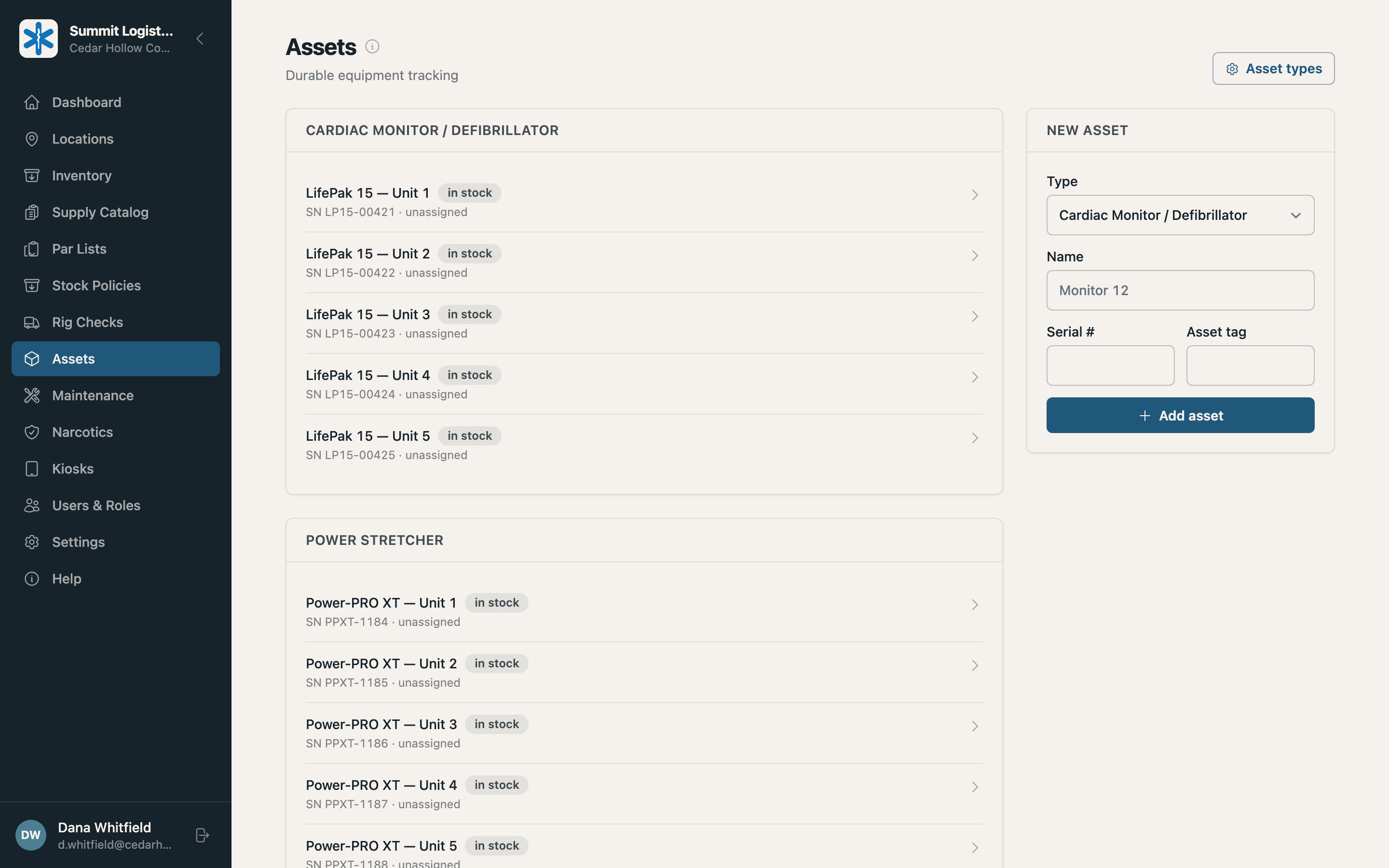Image resolution: width=1389 pixels, height=868 pixels.
Task: Click the Settings gear icon in sidebar
Action: 31,542
